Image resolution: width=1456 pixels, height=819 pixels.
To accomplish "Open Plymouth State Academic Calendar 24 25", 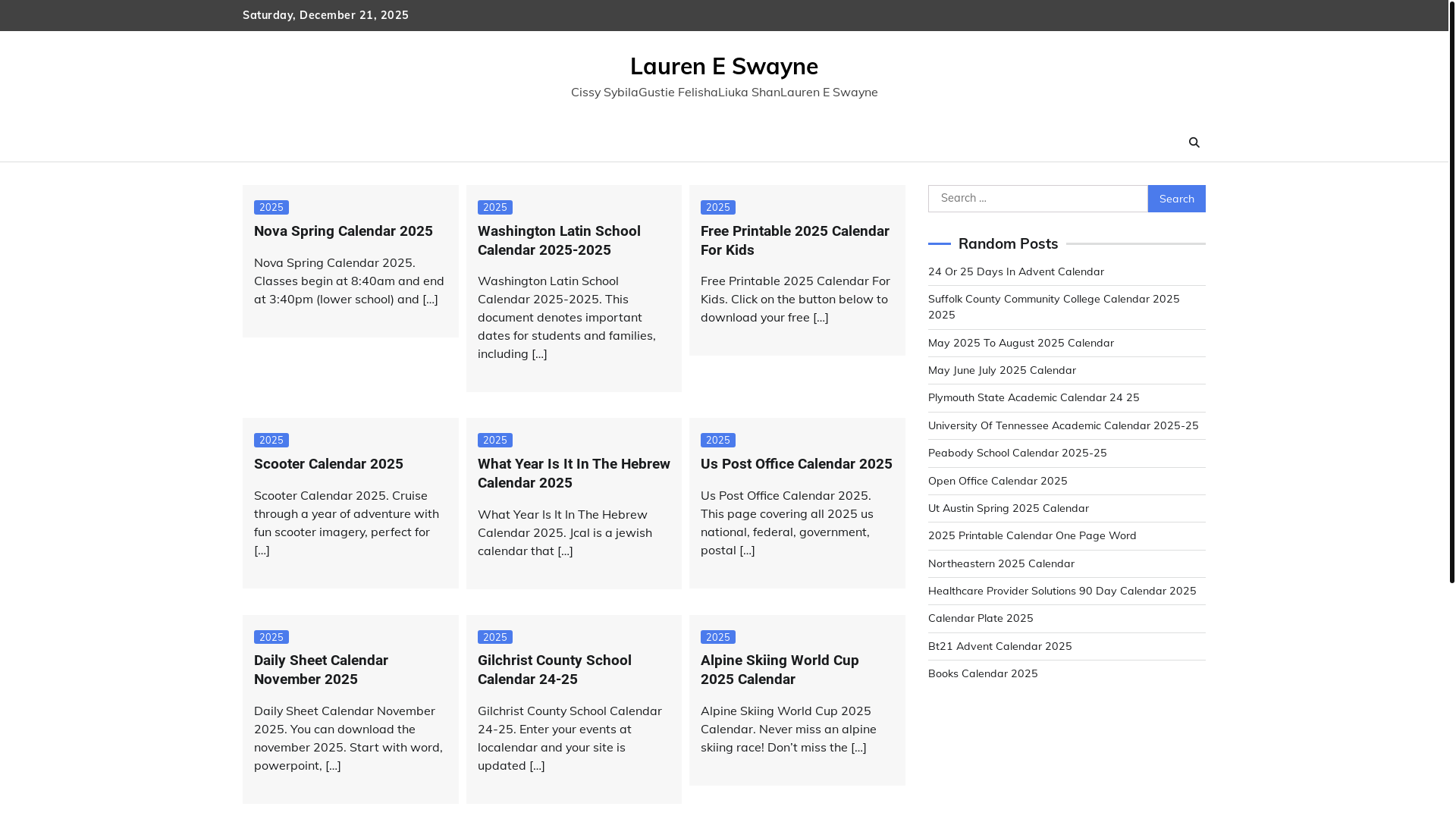I will point(1034,397).
